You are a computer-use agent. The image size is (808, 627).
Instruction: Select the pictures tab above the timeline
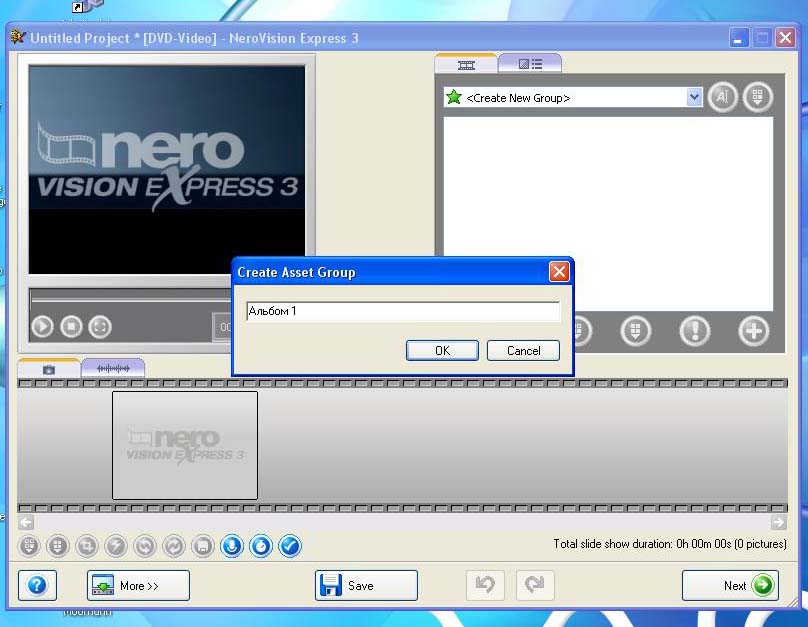(49, 369)
